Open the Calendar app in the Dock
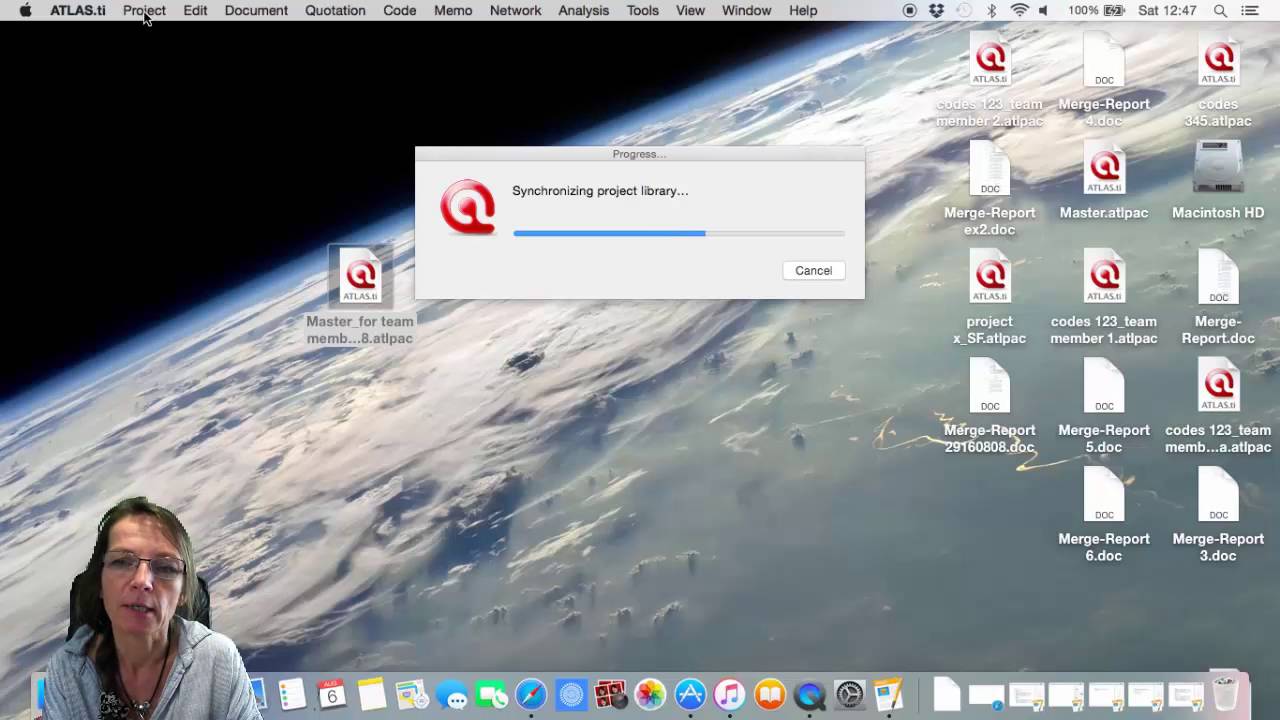This screenshot has height=720, width=1280. pyautogui.click(x=332, y=694)
